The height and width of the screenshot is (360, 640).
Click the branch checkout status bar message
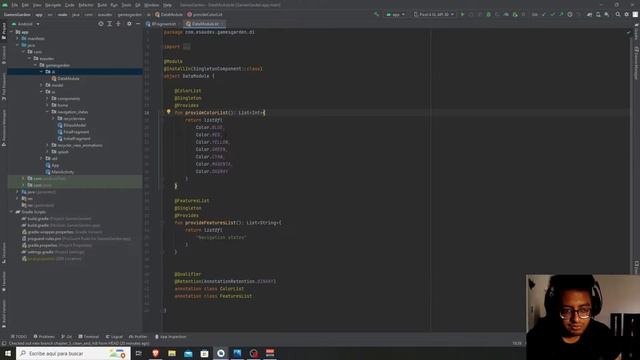[x=79, y=343]
